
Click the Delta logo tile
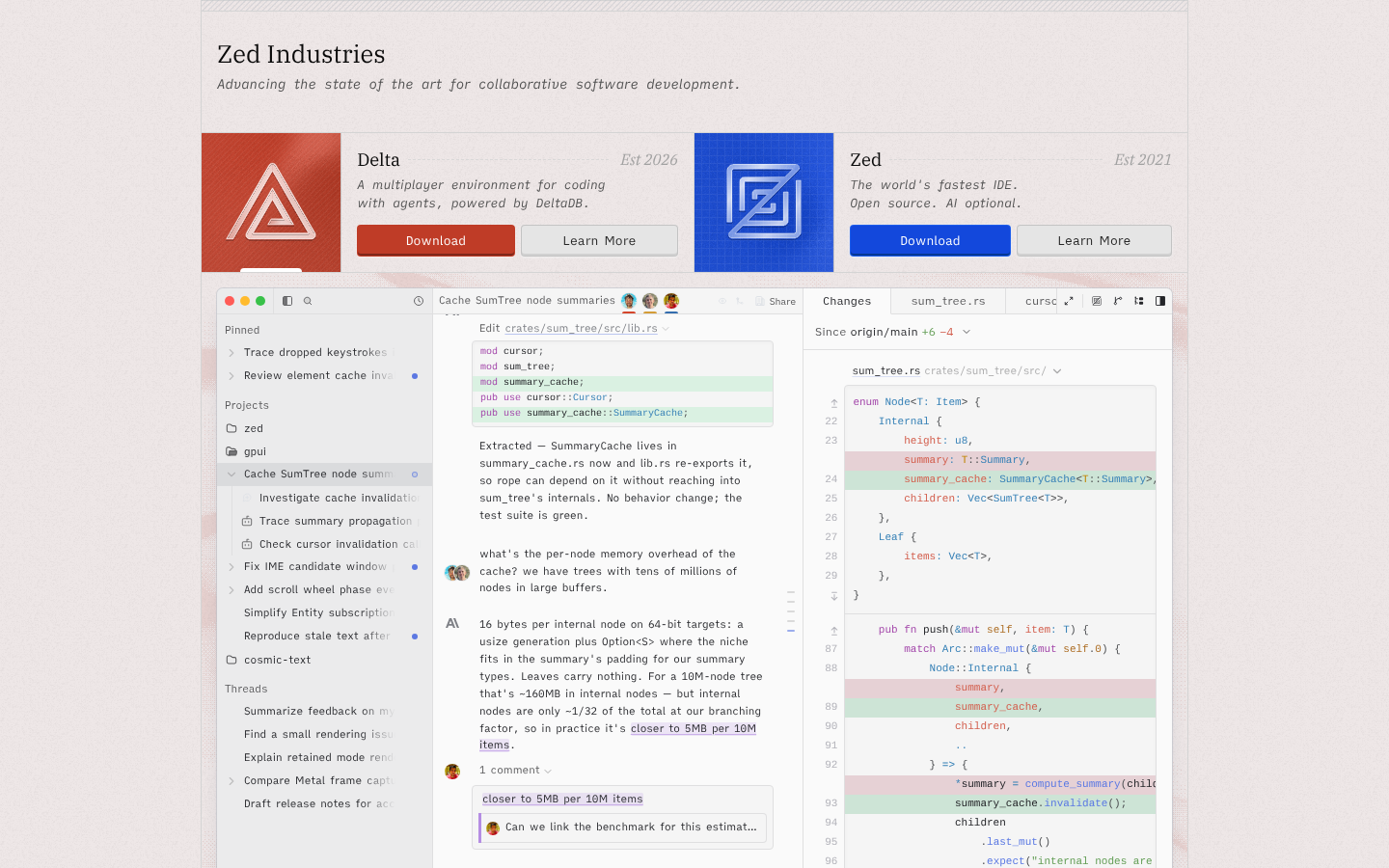[271, 203]
